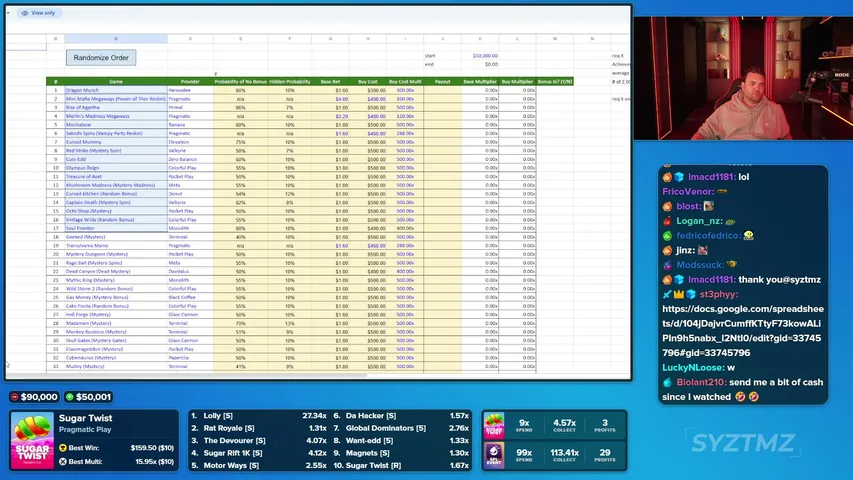853x480 pixels.
Task: Select the Geeked (Mystery) cell
Action: coord(116,237)
